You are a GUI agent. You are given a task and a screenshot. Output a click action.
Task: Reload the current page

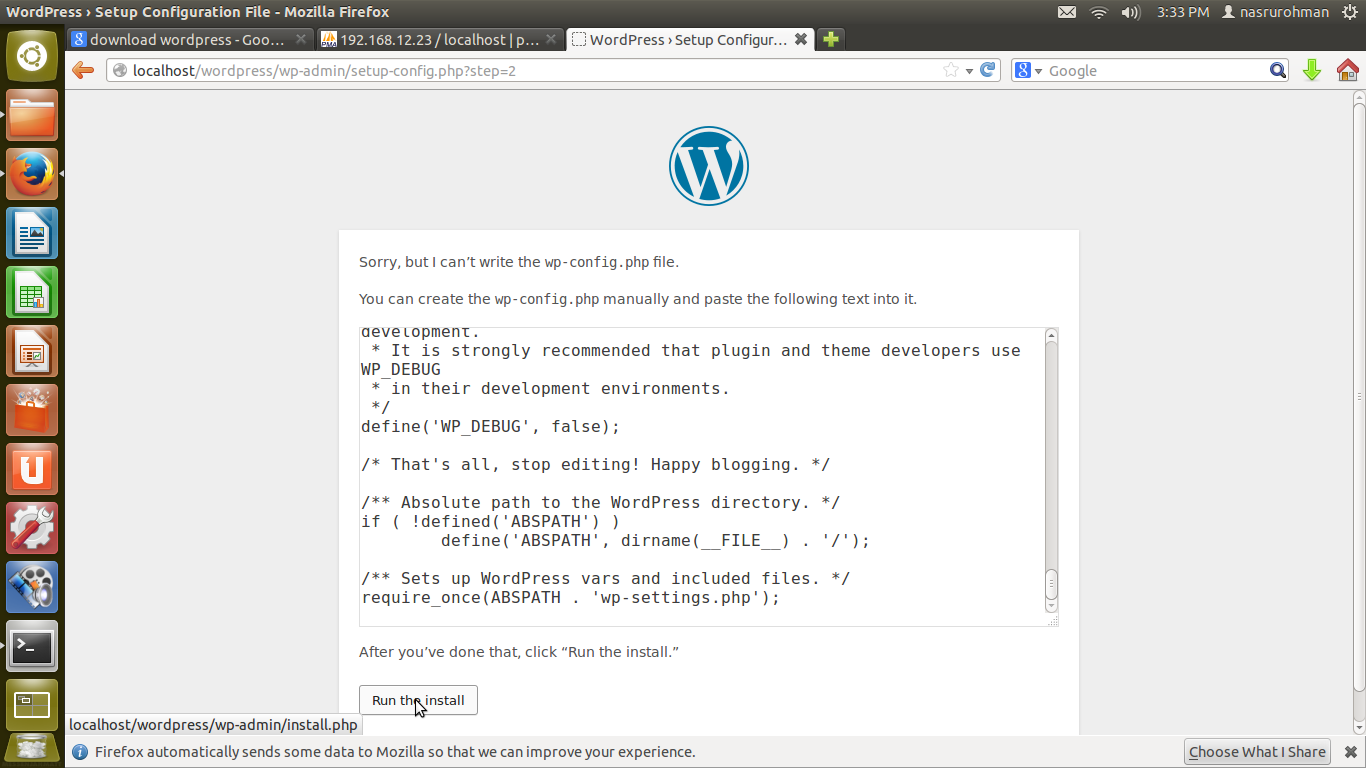988,70
